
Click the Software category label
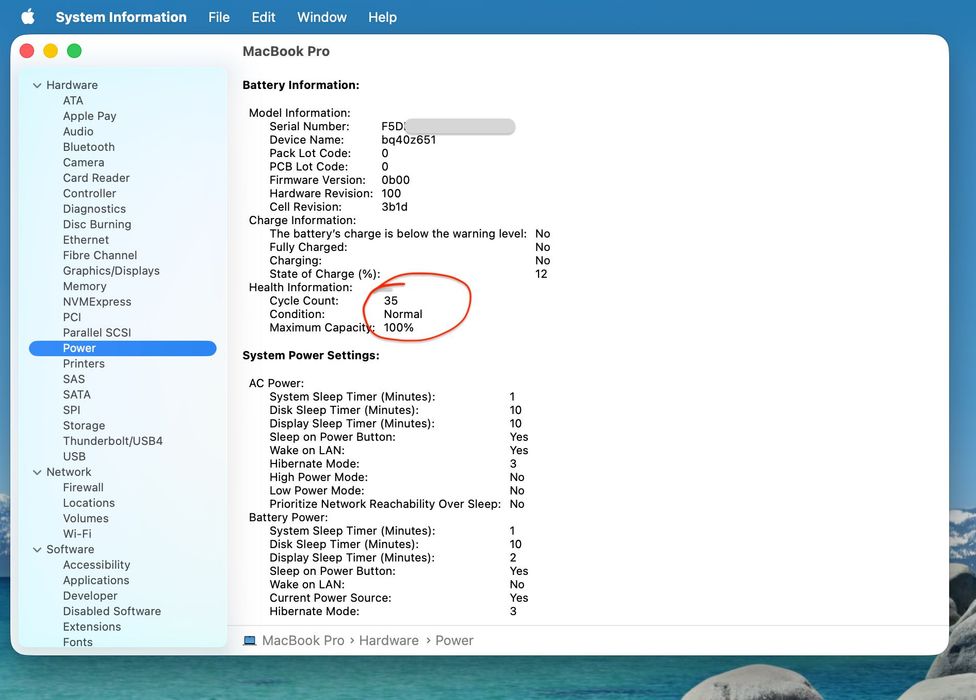pos(70,549)
